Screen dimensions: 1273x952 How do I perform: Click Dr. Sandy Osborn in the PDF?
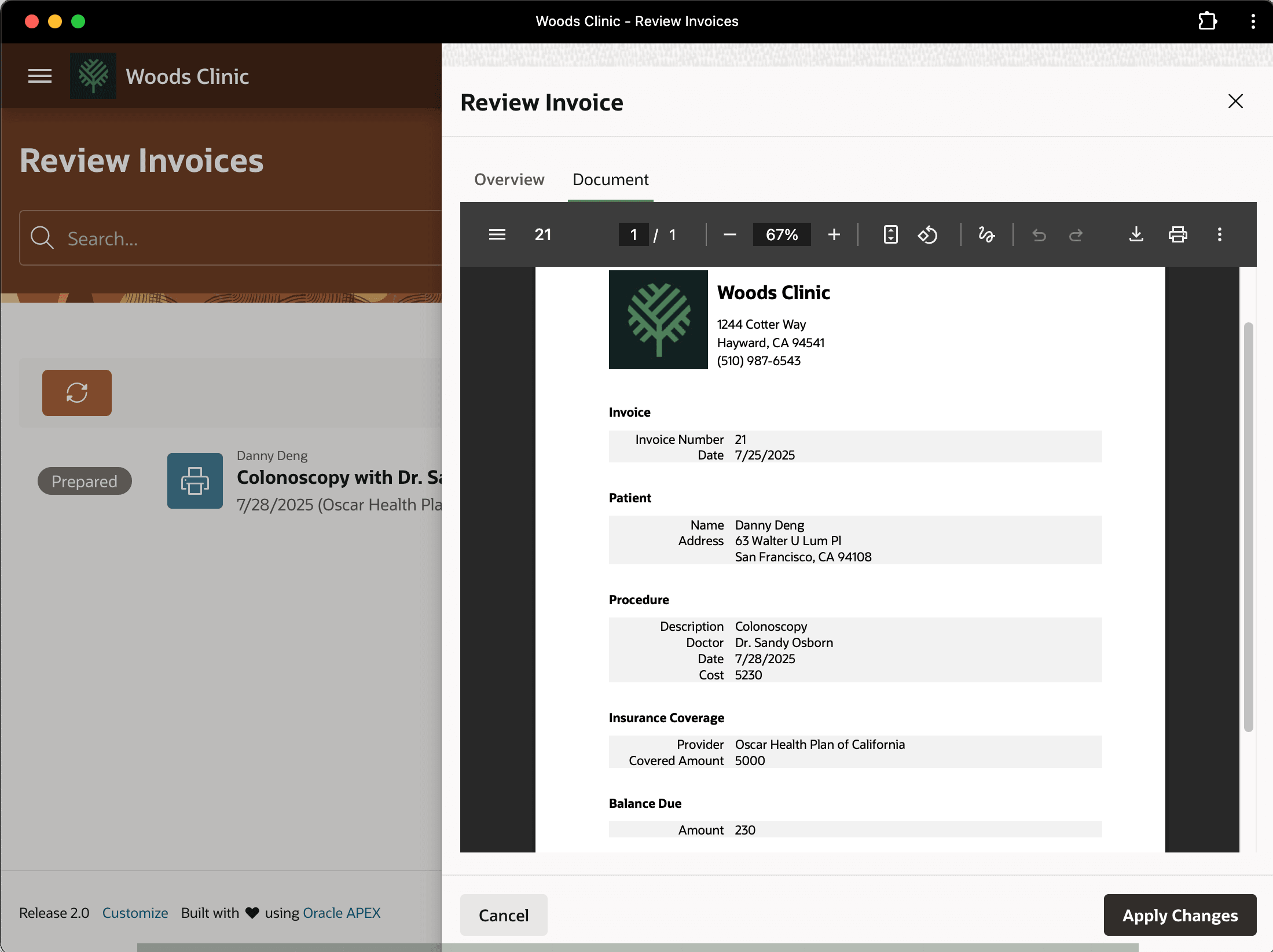pyautogui.click(x=784, y=642)
